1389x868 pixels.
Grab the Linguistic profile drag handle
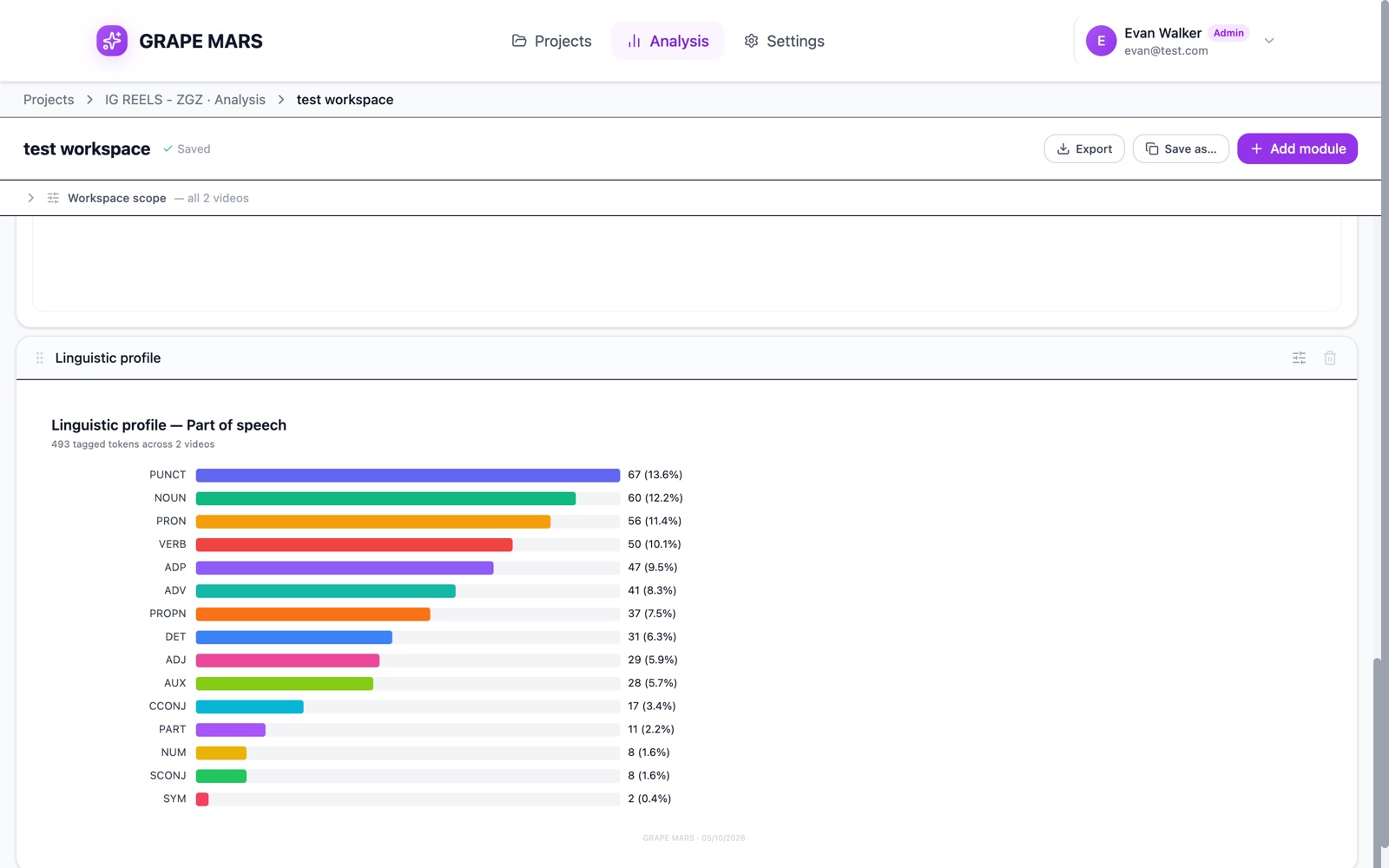40,358
